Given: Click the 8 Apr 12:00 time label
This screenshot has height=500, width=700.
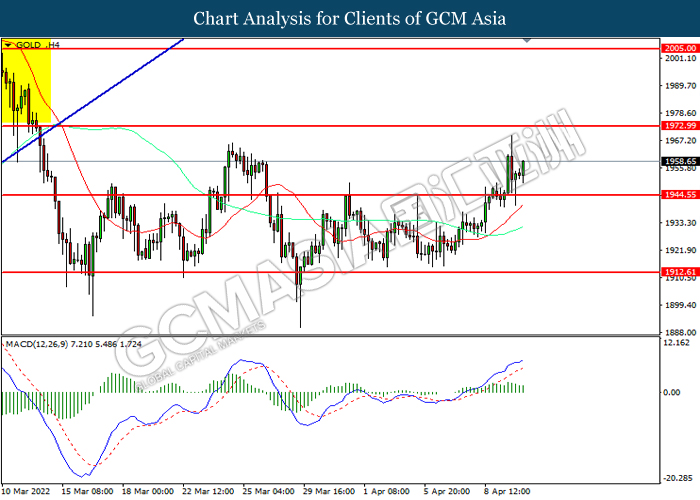Looking at the screenshot, I should tap(507, 491).
